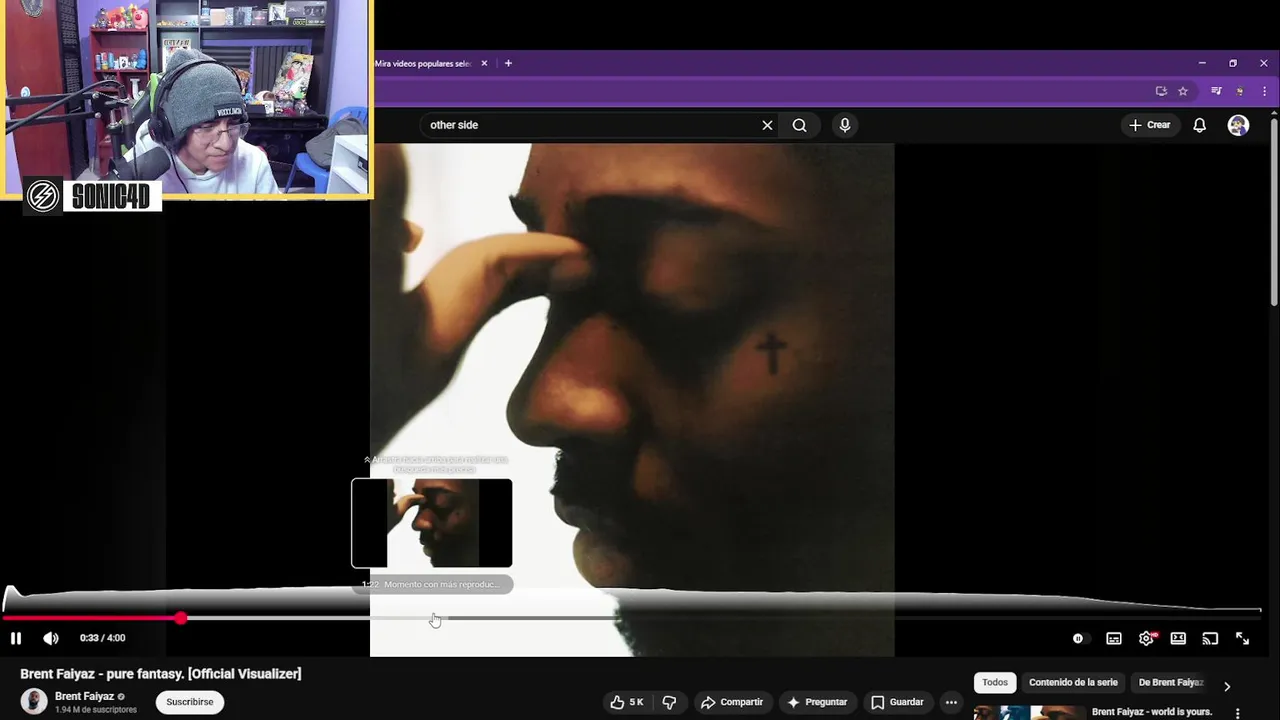
Task: Select the Todos filter chip
Action: pos(995,683)
